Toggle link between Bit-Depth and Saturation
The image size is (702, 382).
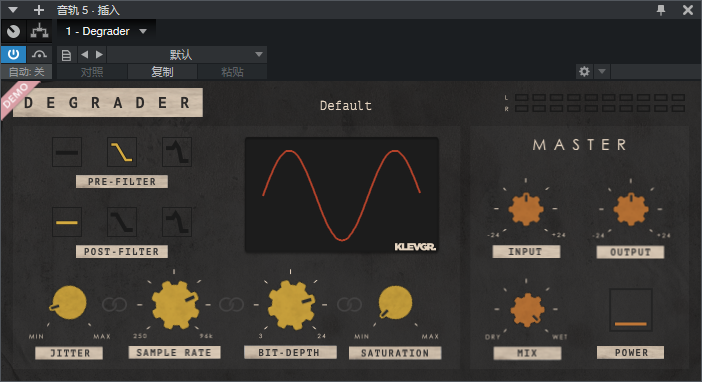(349, 305)
